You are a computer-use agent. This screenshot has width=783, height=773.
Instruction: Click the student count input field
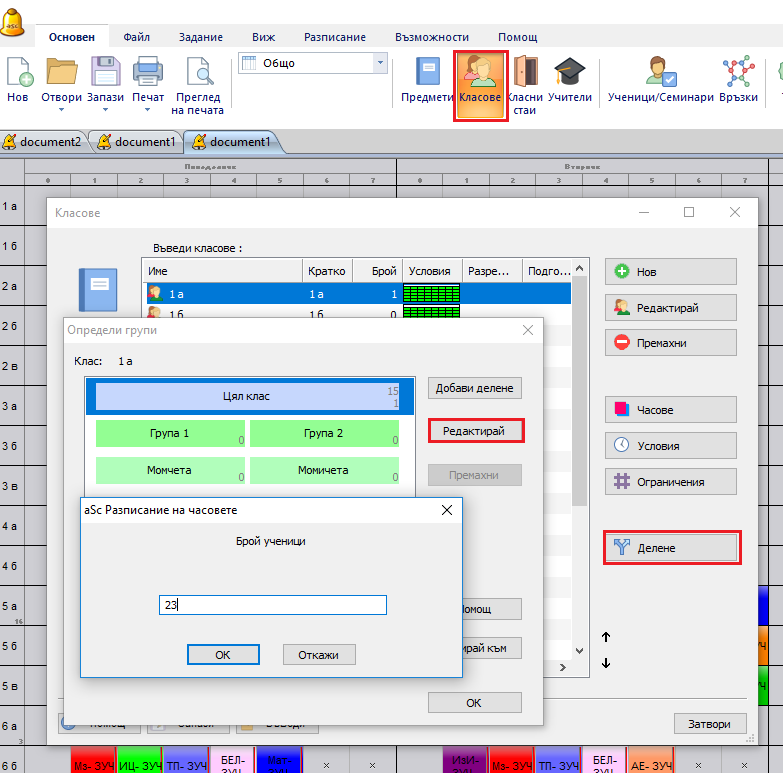(x=272, y=605)
